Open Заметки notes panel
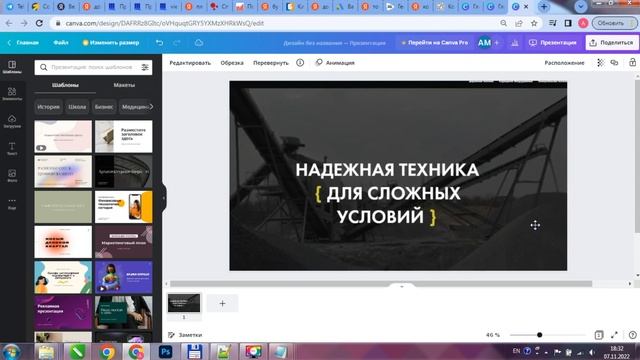 click(185, 335)
